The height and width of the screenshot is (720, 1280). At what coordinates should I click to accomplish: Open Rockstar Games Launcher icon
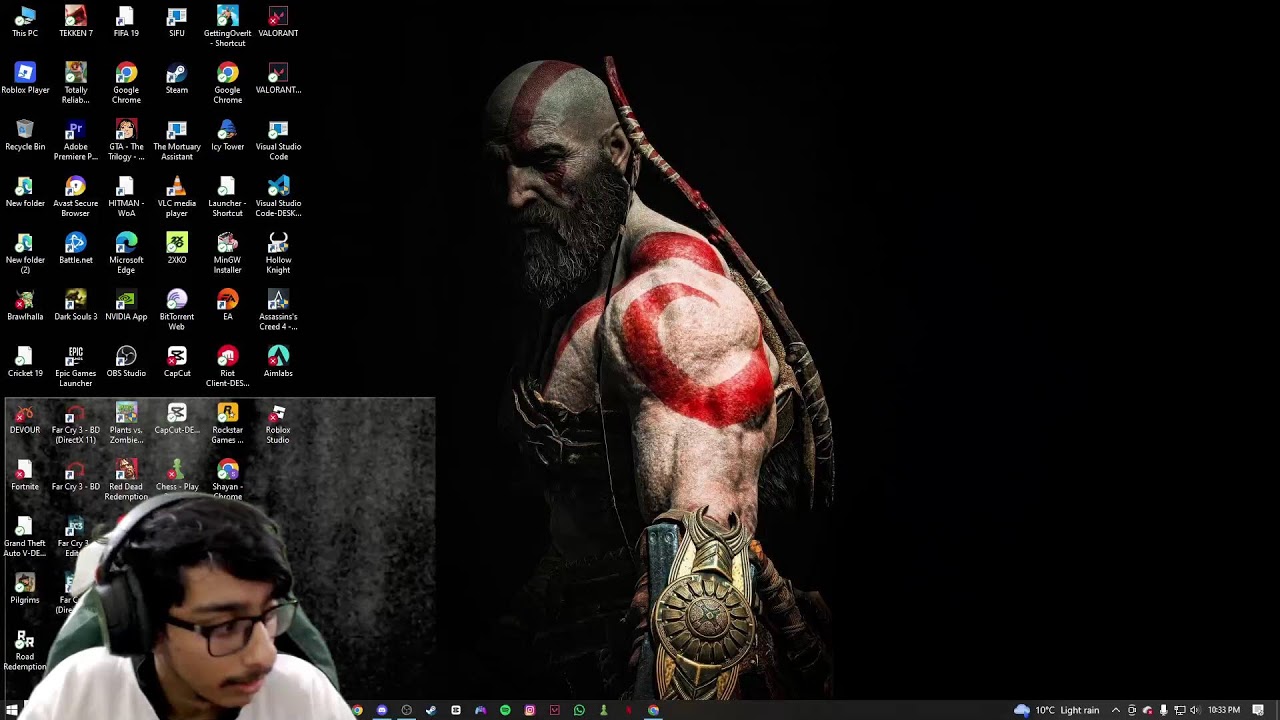[x=227, y=424]
